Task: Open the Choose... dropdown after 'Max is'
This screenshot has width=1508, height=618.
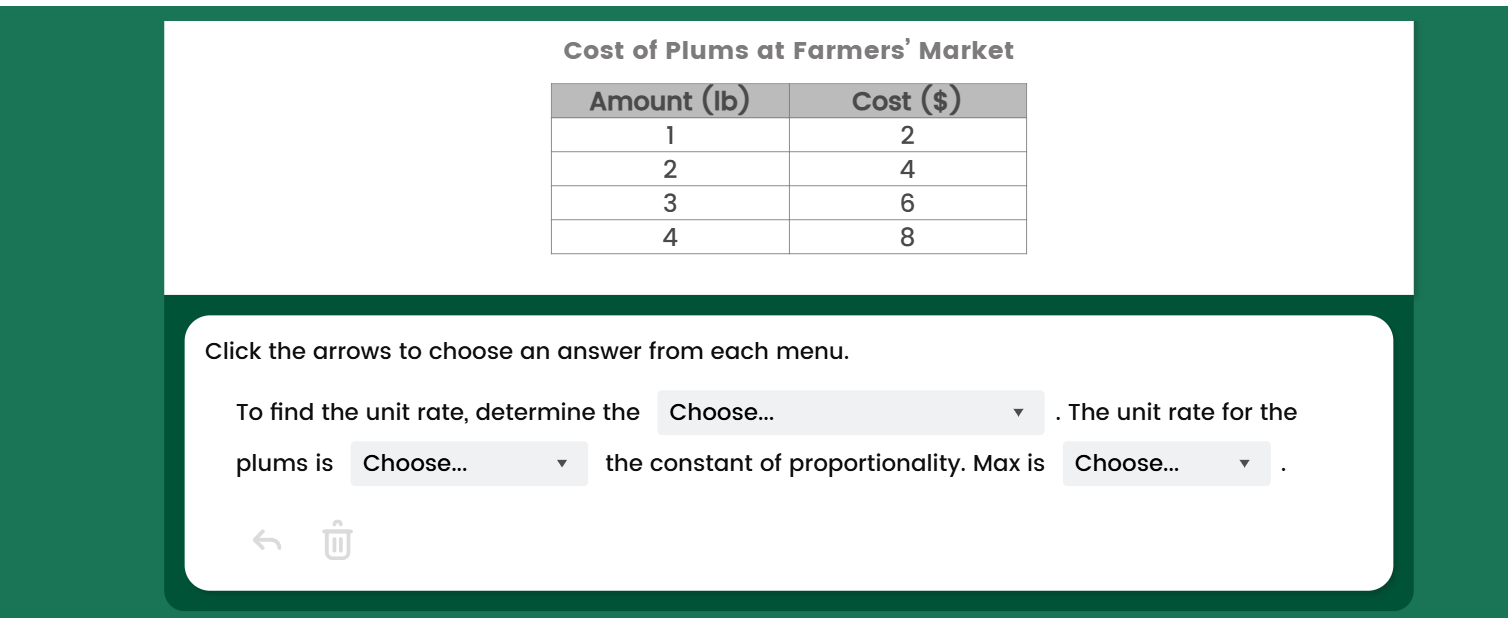Action: coord(1164,463)
